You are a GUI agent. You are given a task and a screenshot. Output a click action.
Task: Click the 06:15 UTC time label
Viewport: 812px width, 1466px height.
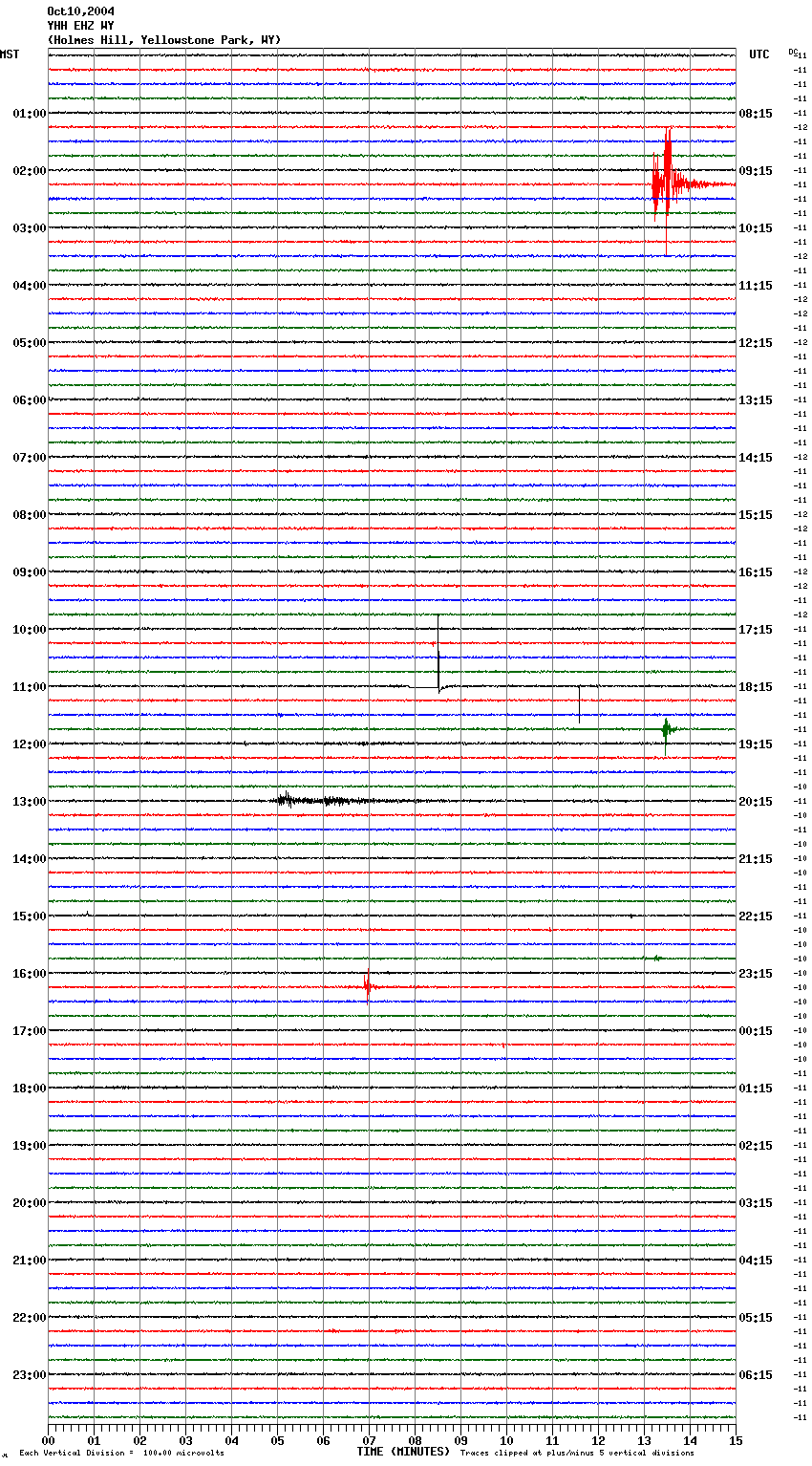(756, 1375)
